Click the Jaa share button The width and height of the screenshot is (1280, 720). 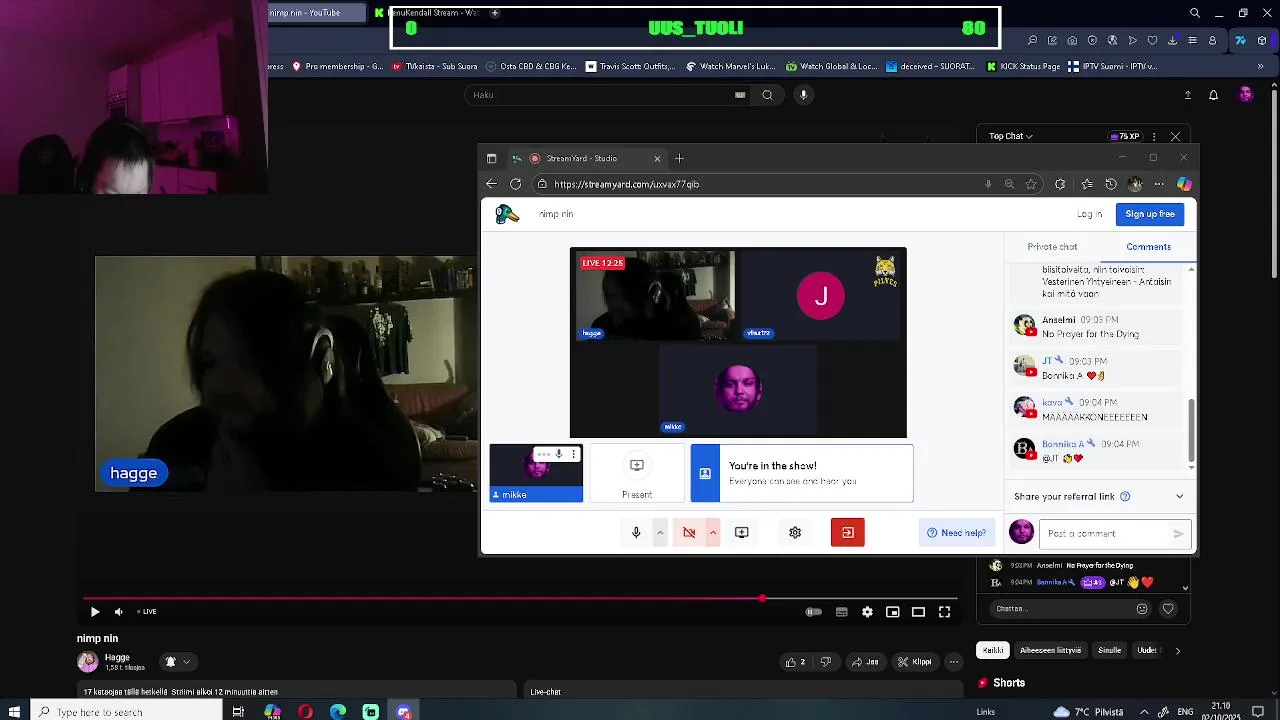click(x=865, y=662)
